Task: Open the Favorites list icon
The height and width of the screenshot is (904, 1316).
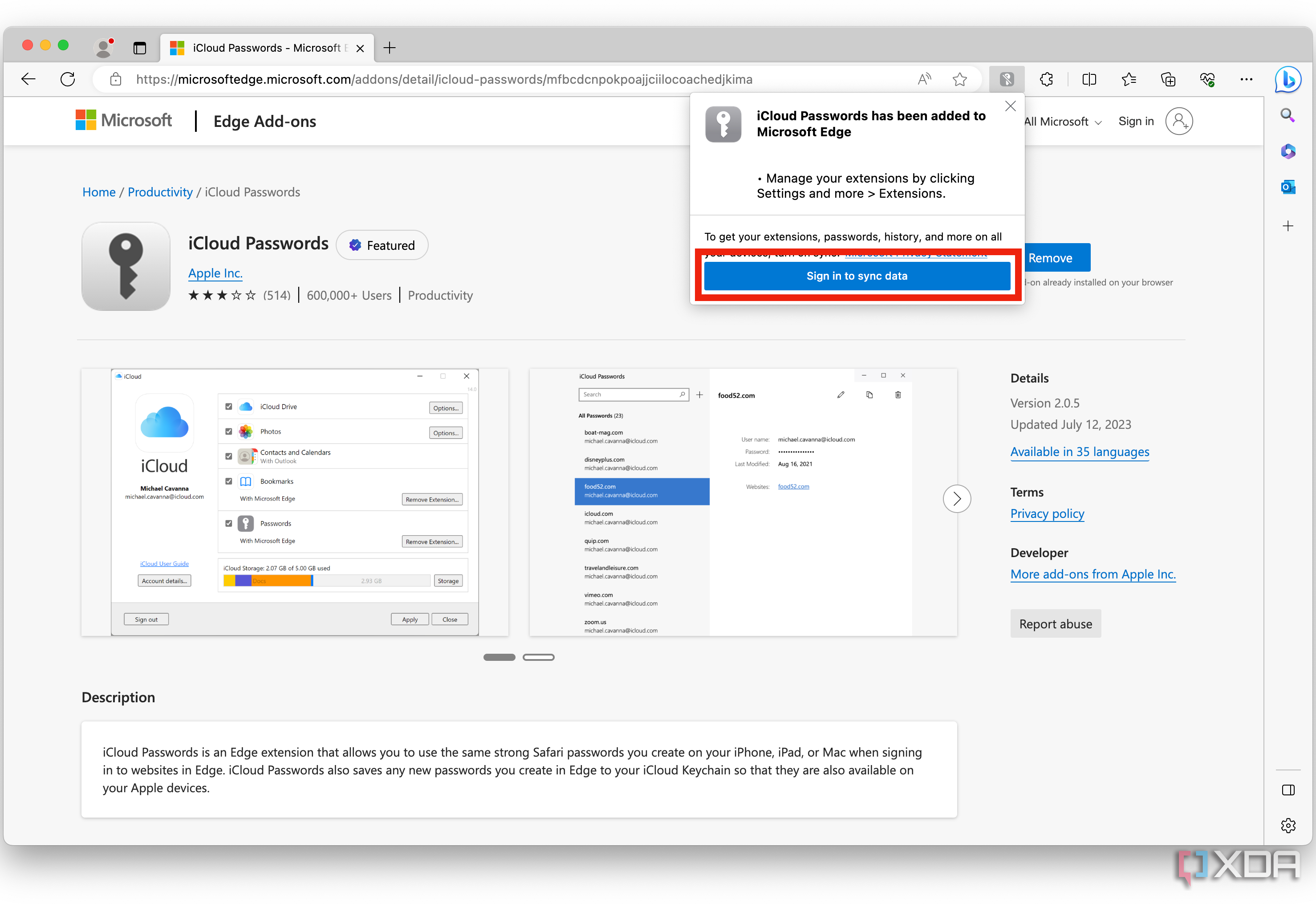Action: [x=1129, y=79]
